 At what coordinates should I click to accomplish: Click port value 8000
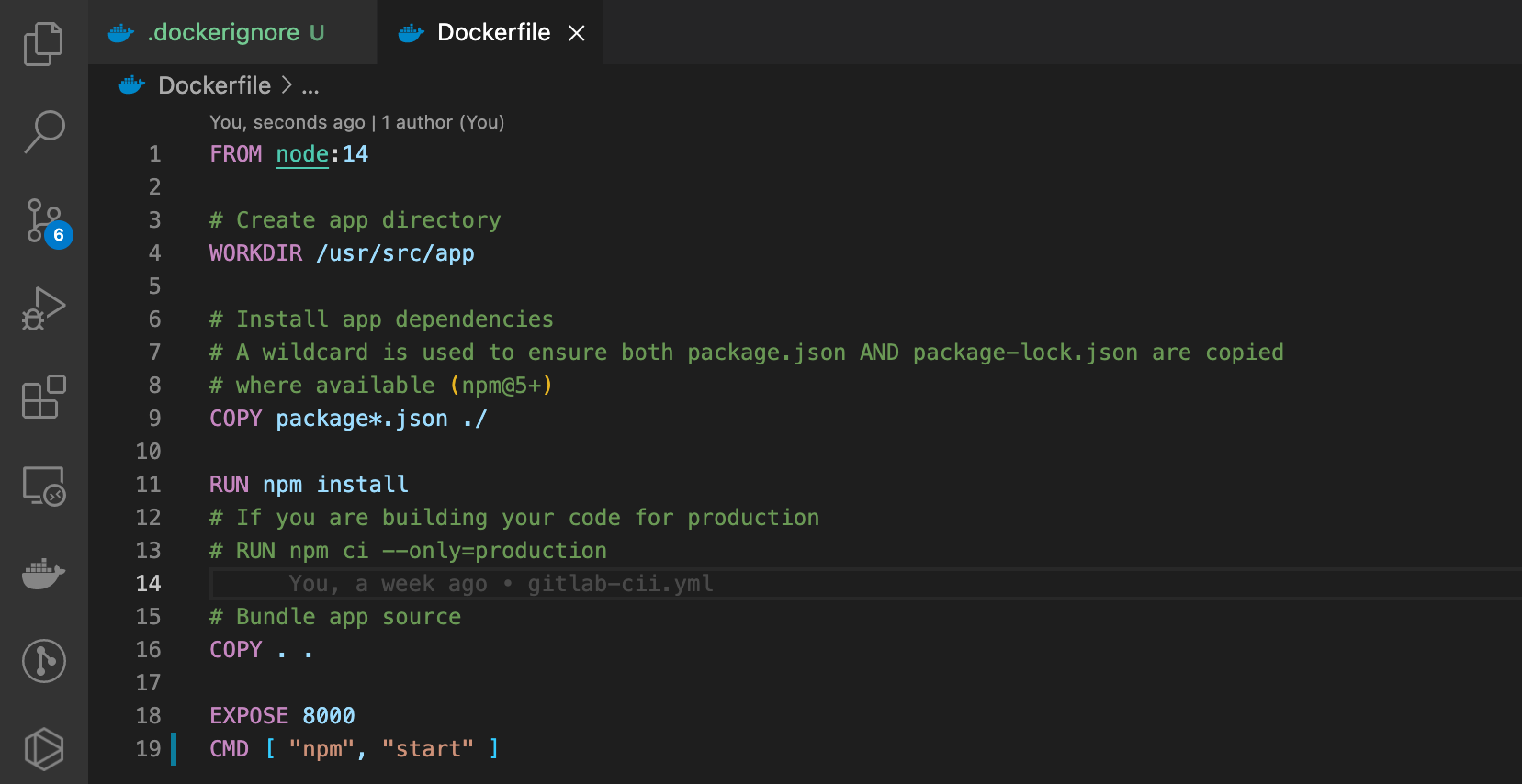[329, 716]
